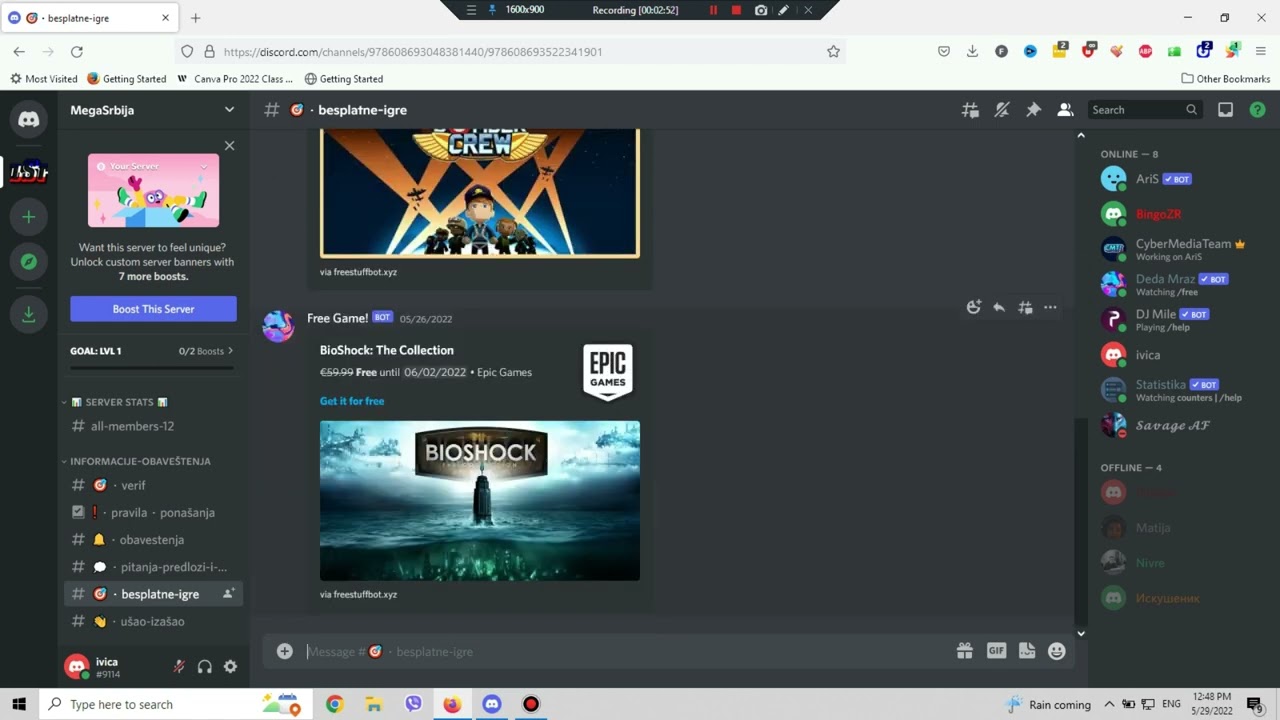Open Bomber Crew image embed

[480, 193]
